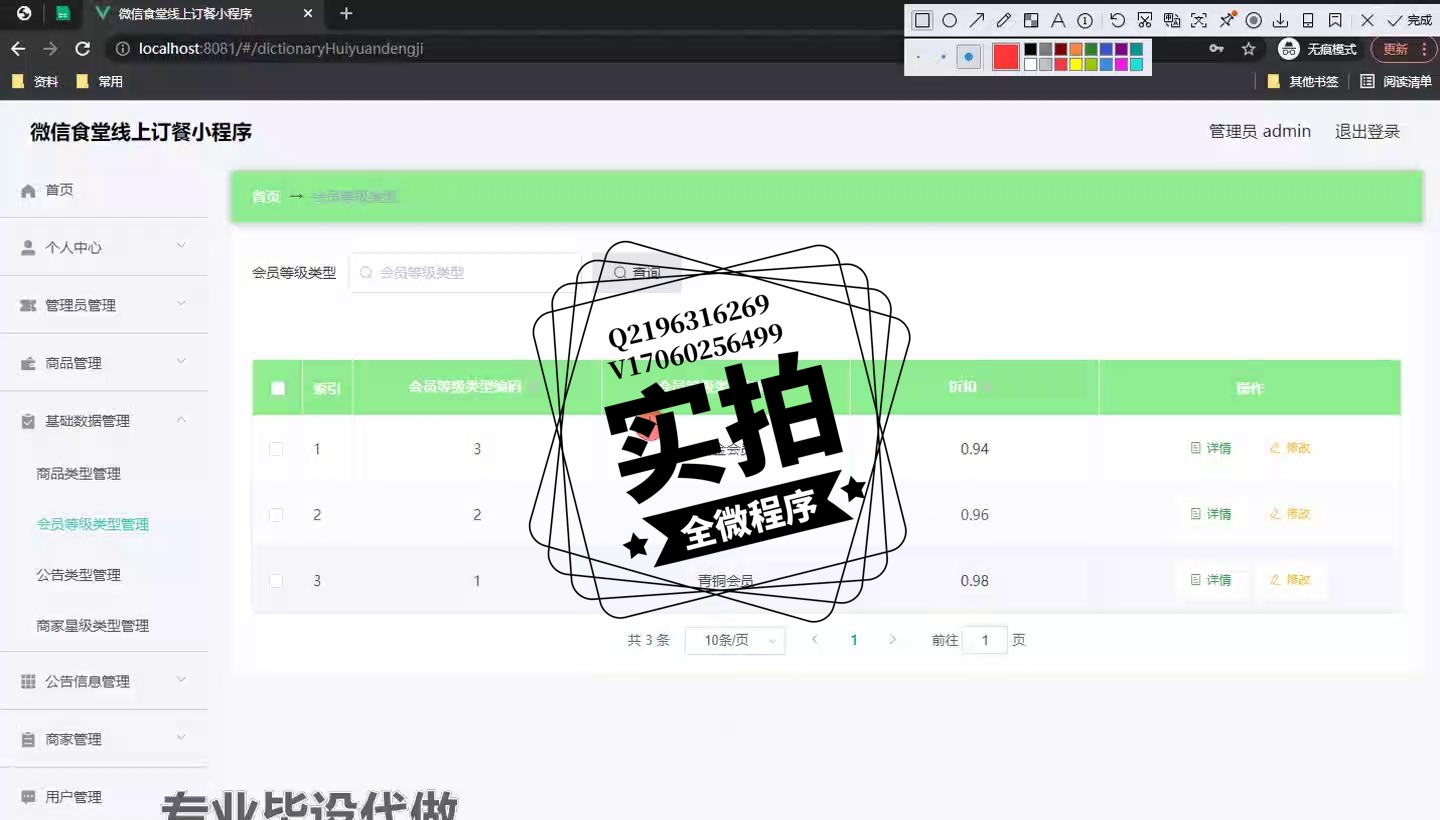1440x820 pixels.
Task: Click the screen record icon
Action: 1253,20
